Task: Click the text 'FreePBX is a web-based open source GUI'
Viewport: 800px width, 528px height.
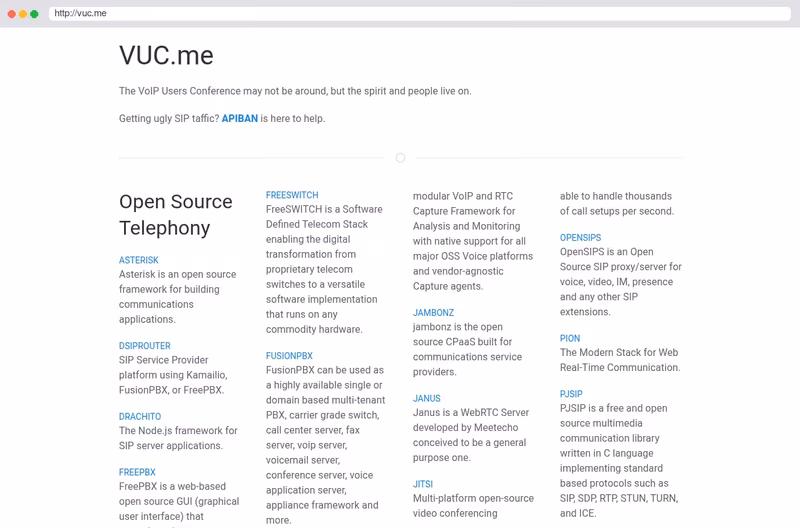Action: (x=179, y=494)
